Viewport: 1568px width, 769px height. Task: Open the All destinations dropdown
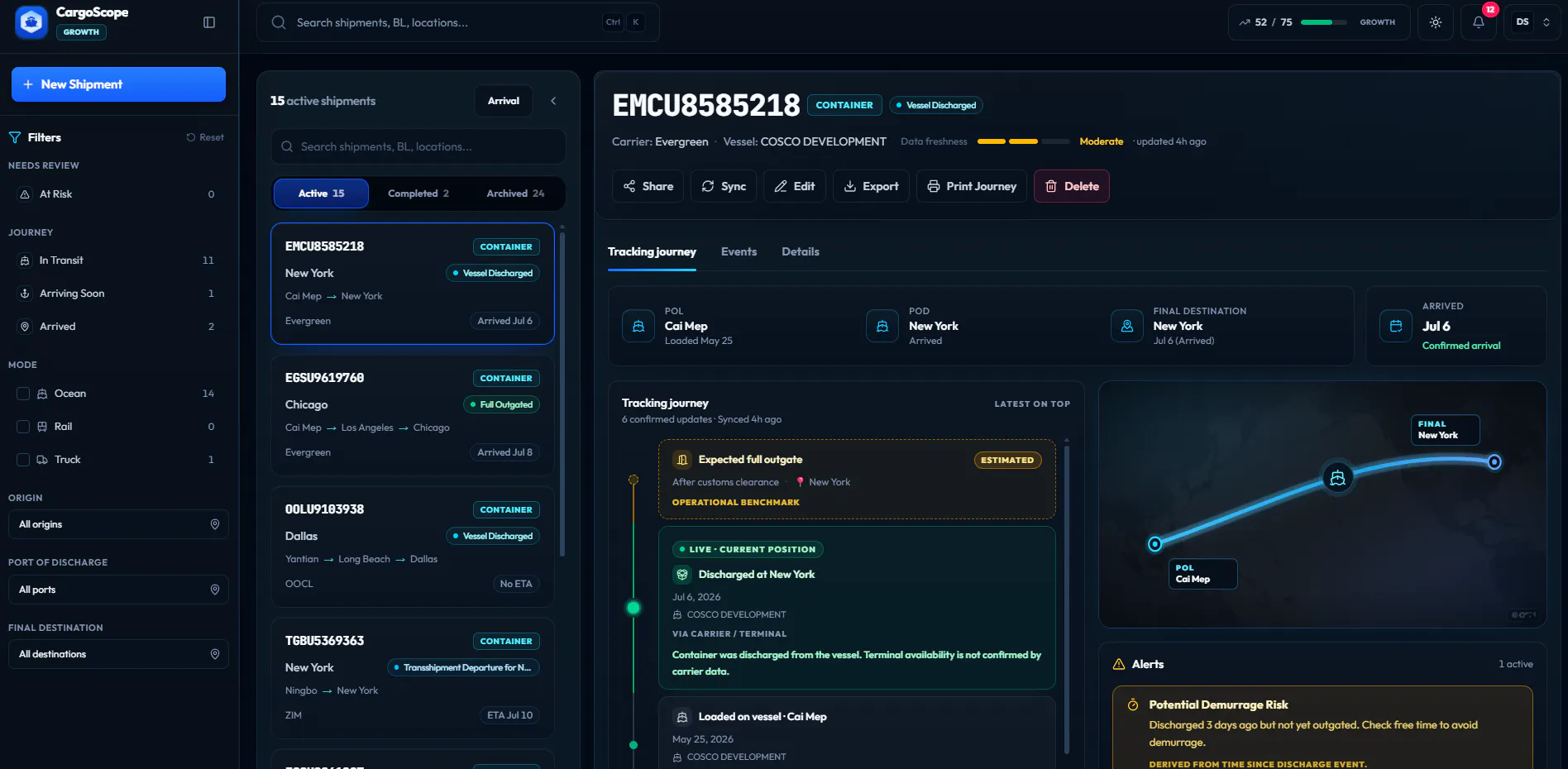point(118,654)
